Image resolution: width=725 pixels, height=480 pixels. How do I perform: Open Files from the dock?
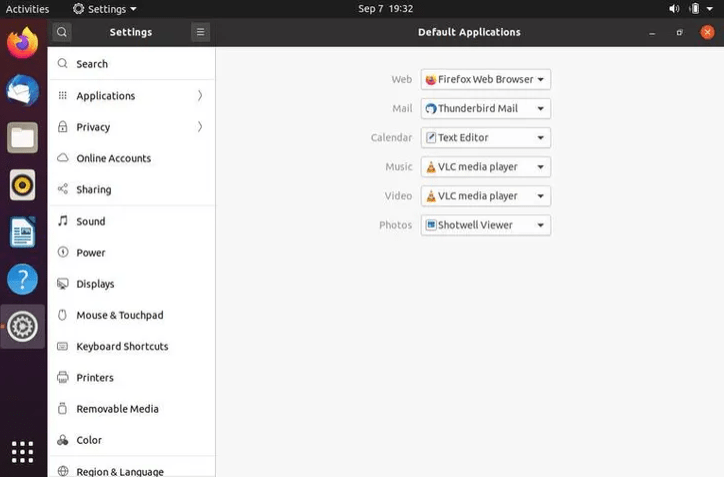[x=22, y=138]
